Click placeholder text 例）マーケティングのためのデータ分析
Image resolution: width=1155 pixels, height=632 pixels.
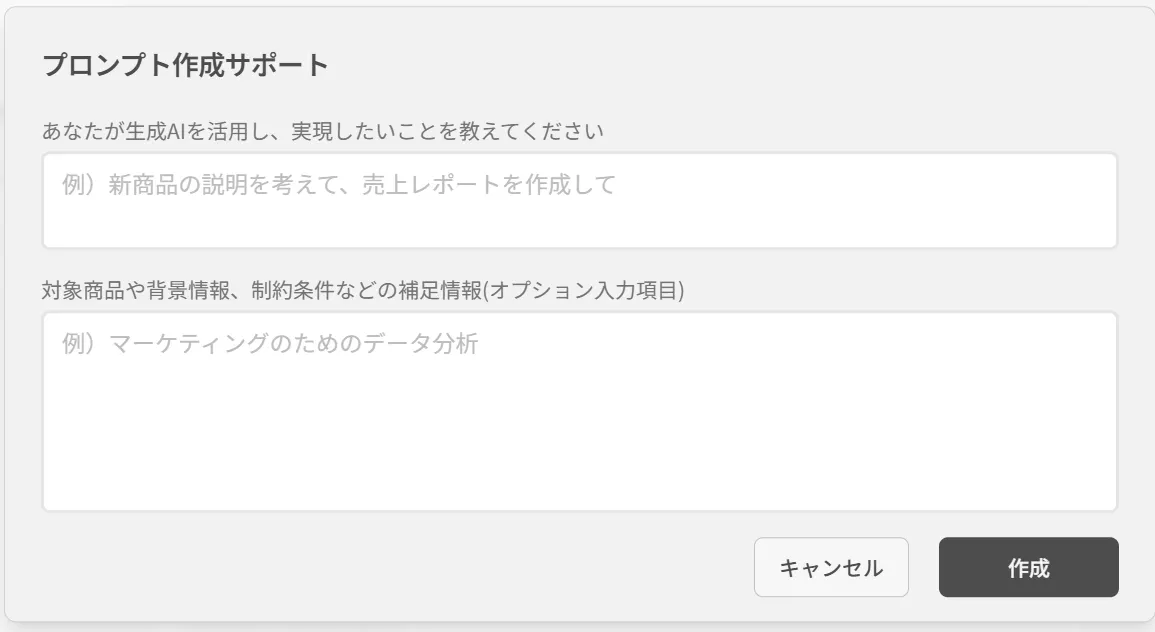coord(270,345)
